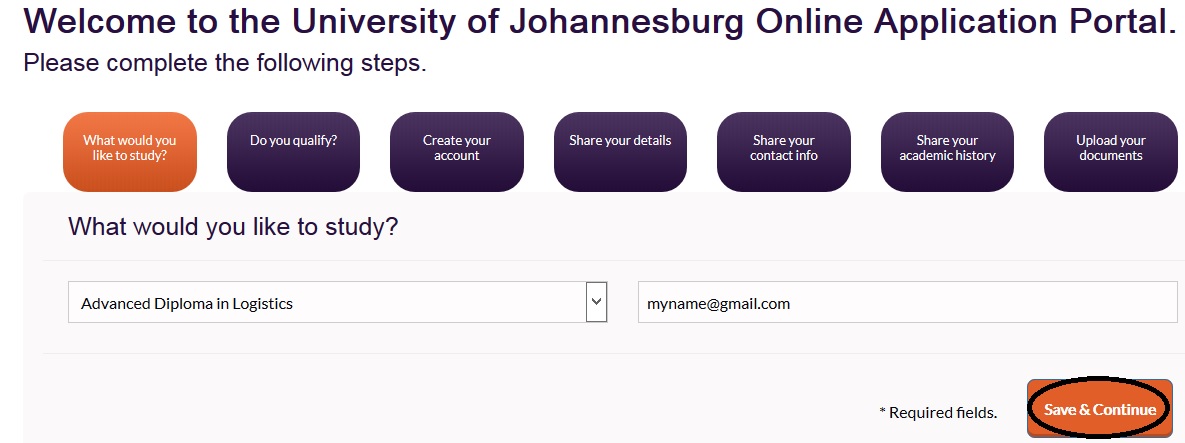
Task: Click the 'Welcome to the University' heading start
Action: pos(150,22)
